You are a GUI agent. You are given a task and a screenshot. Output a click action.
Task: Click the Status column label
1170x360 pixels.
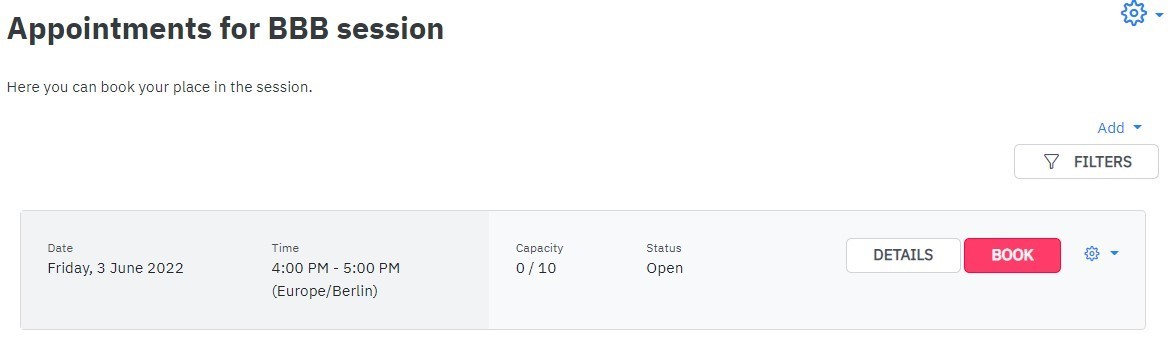click(664, 248)
